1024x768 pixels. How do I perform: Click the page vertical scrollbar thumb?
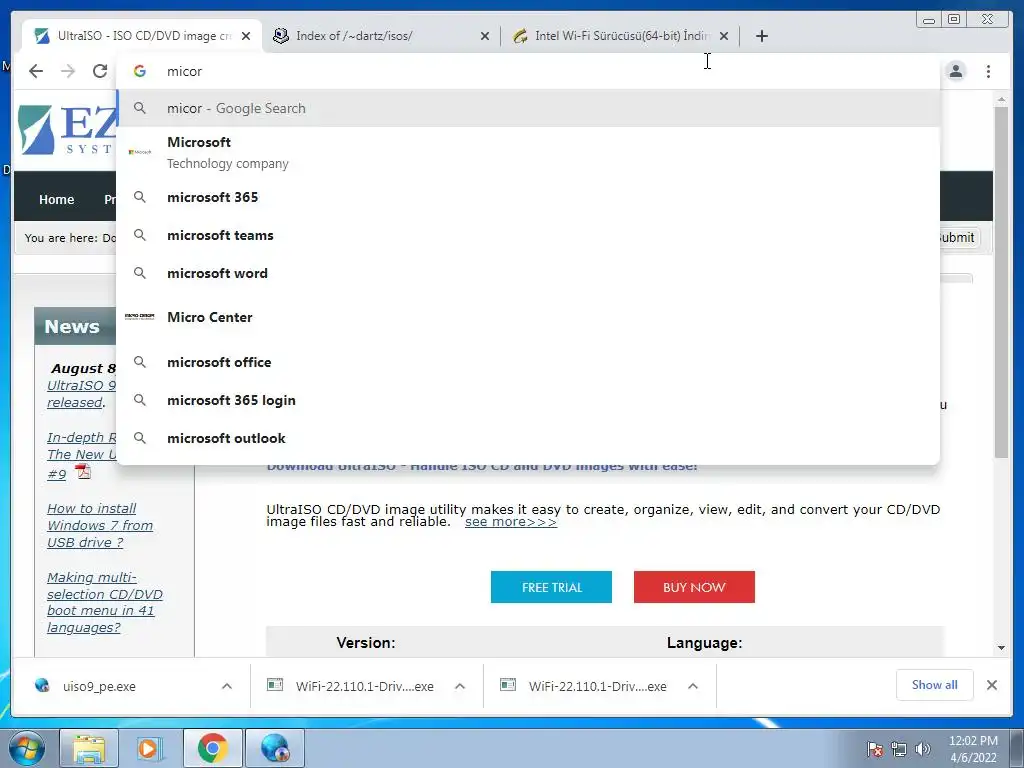(1001, 282)
